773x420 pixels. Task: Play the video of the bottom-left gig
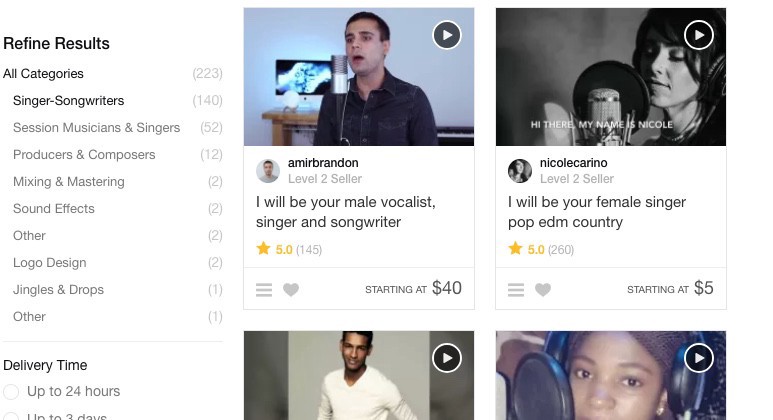point(446,357)
